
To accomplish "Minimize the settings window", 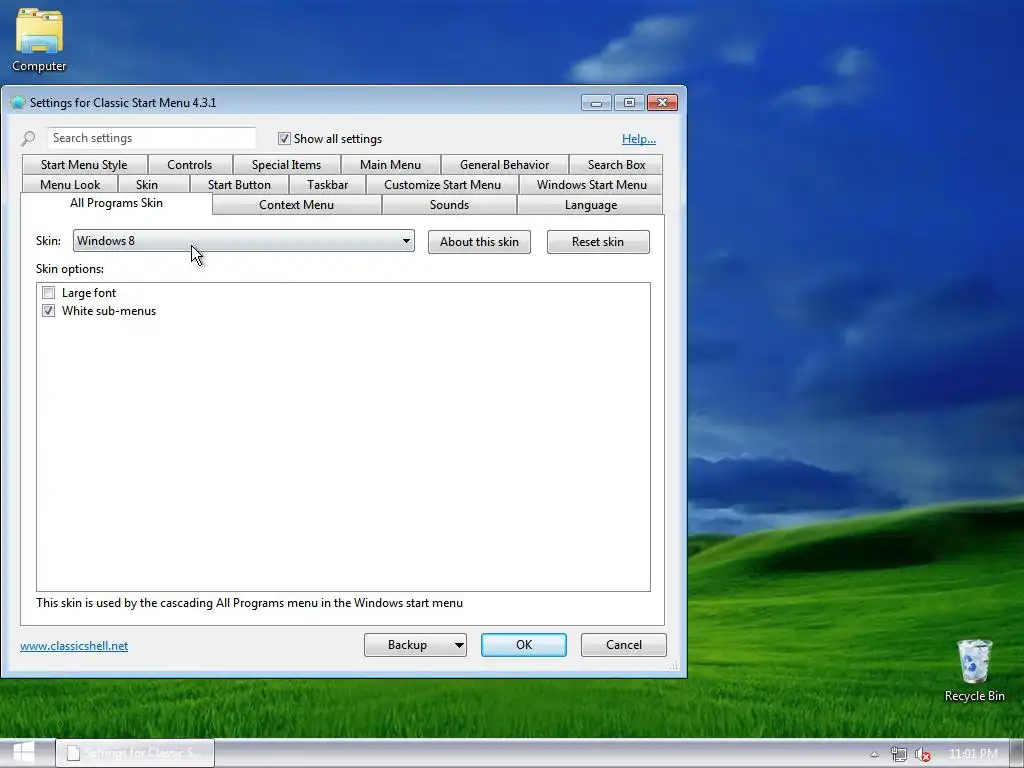I will 596,103.
